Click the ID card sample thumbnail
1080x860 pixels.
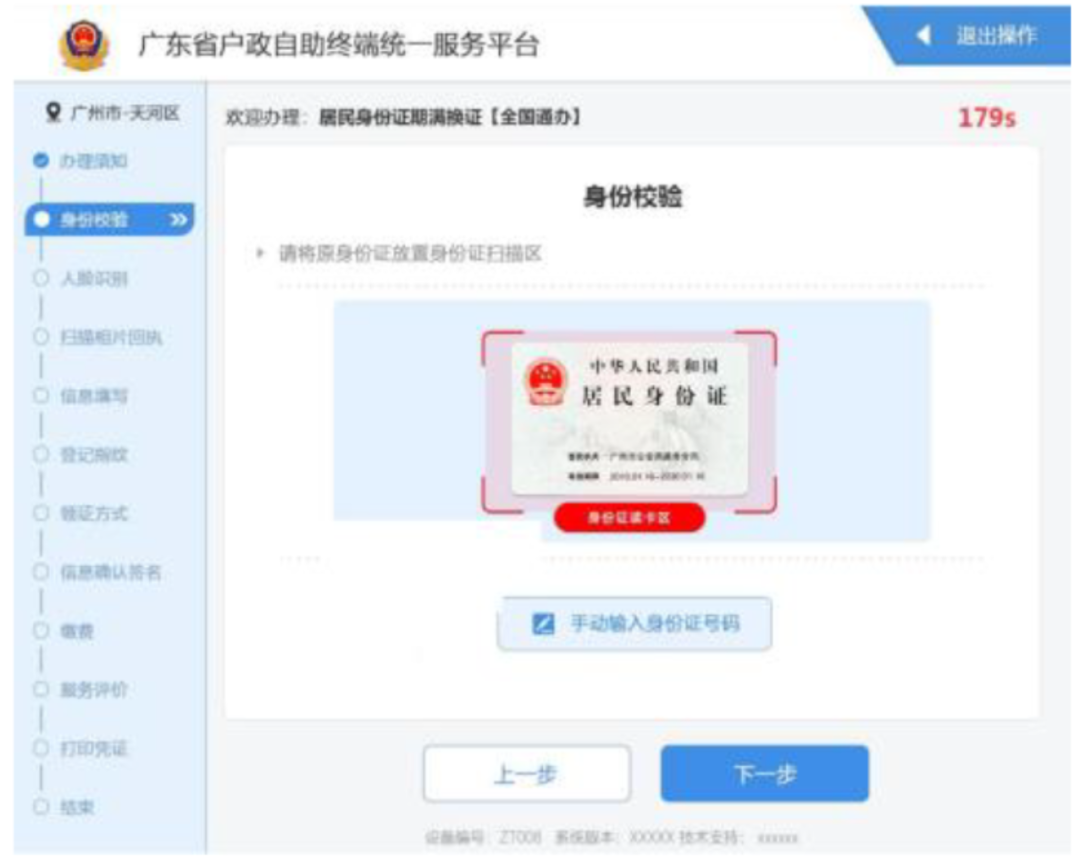[x=630, y=419]
